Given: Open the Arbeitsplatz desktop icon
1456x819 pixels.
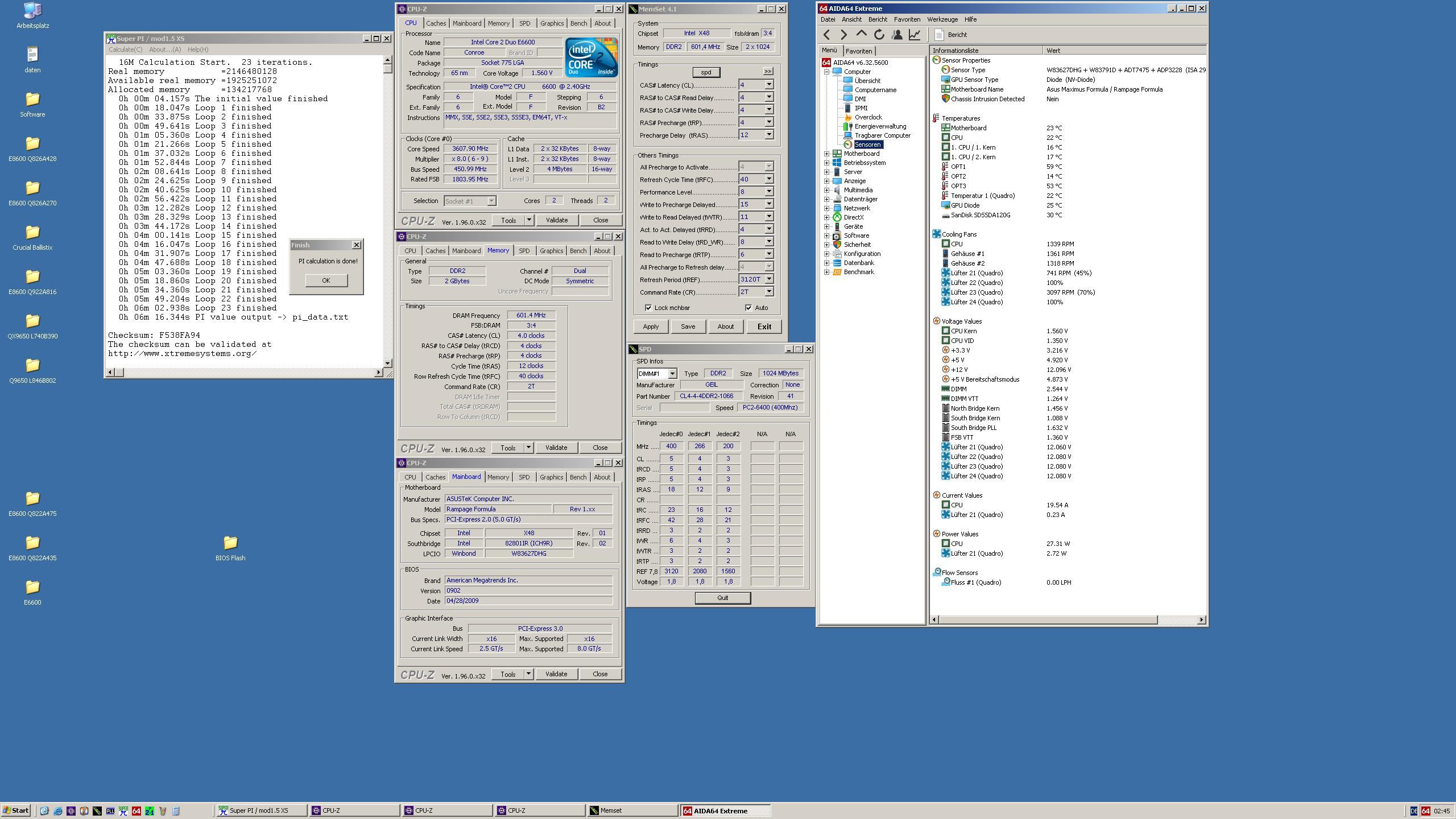Looking at the screenshot, I should point(32,15).
